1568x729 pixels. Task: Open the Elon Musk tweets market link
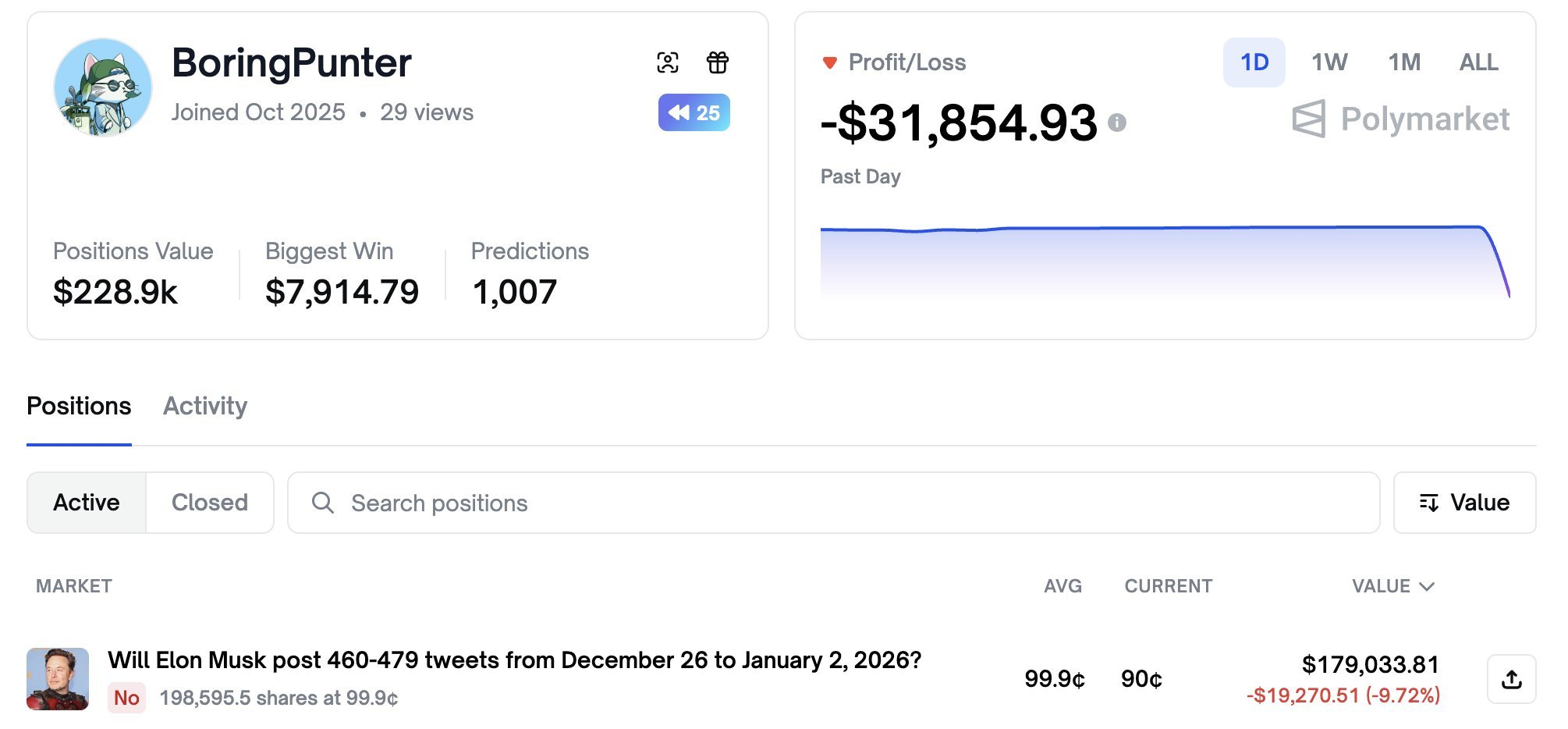click(514, 660)
